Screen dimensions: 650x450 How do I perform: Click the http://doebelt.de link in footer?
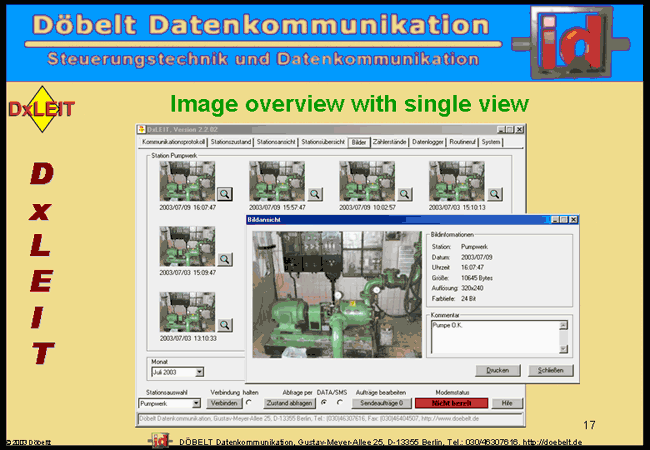click(x=552, y=443)
